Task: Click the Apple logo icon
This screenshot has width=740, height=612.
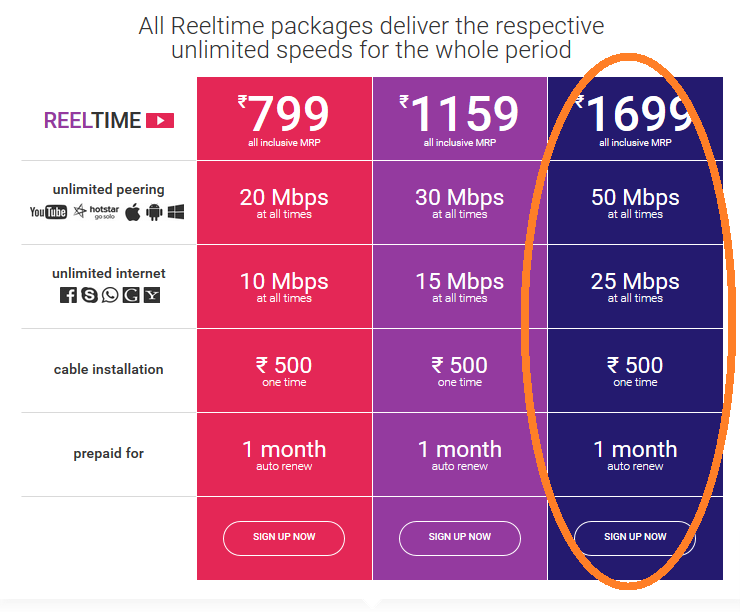Action: click(x=133, y=212)
